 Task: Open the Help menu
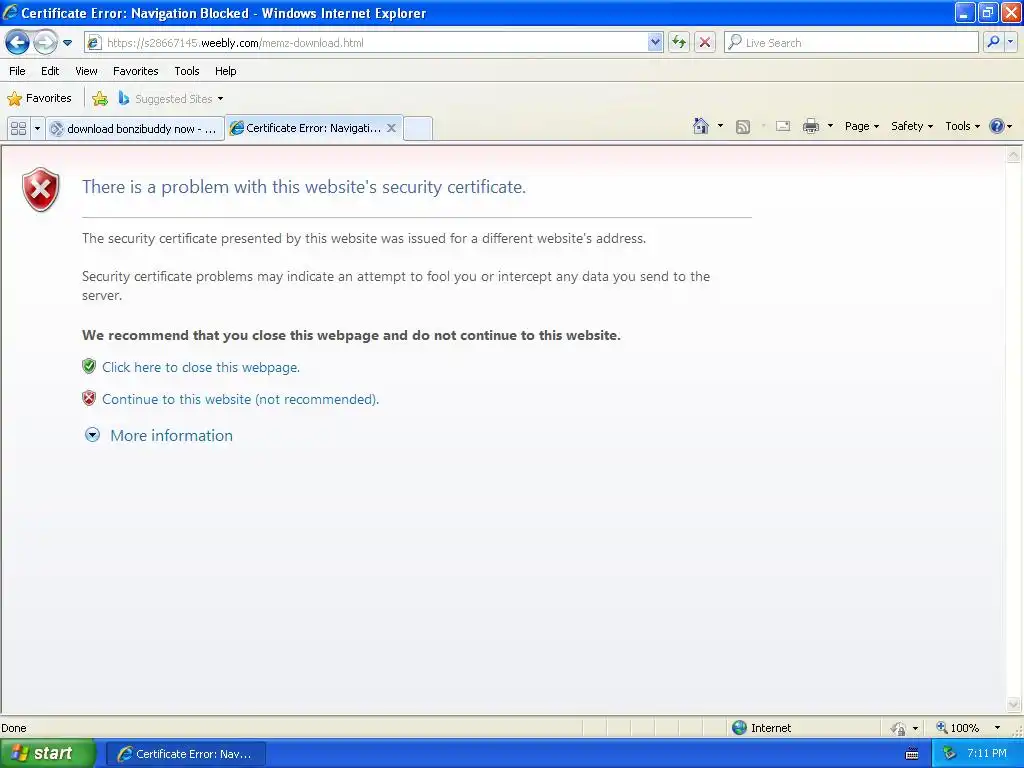225,71
